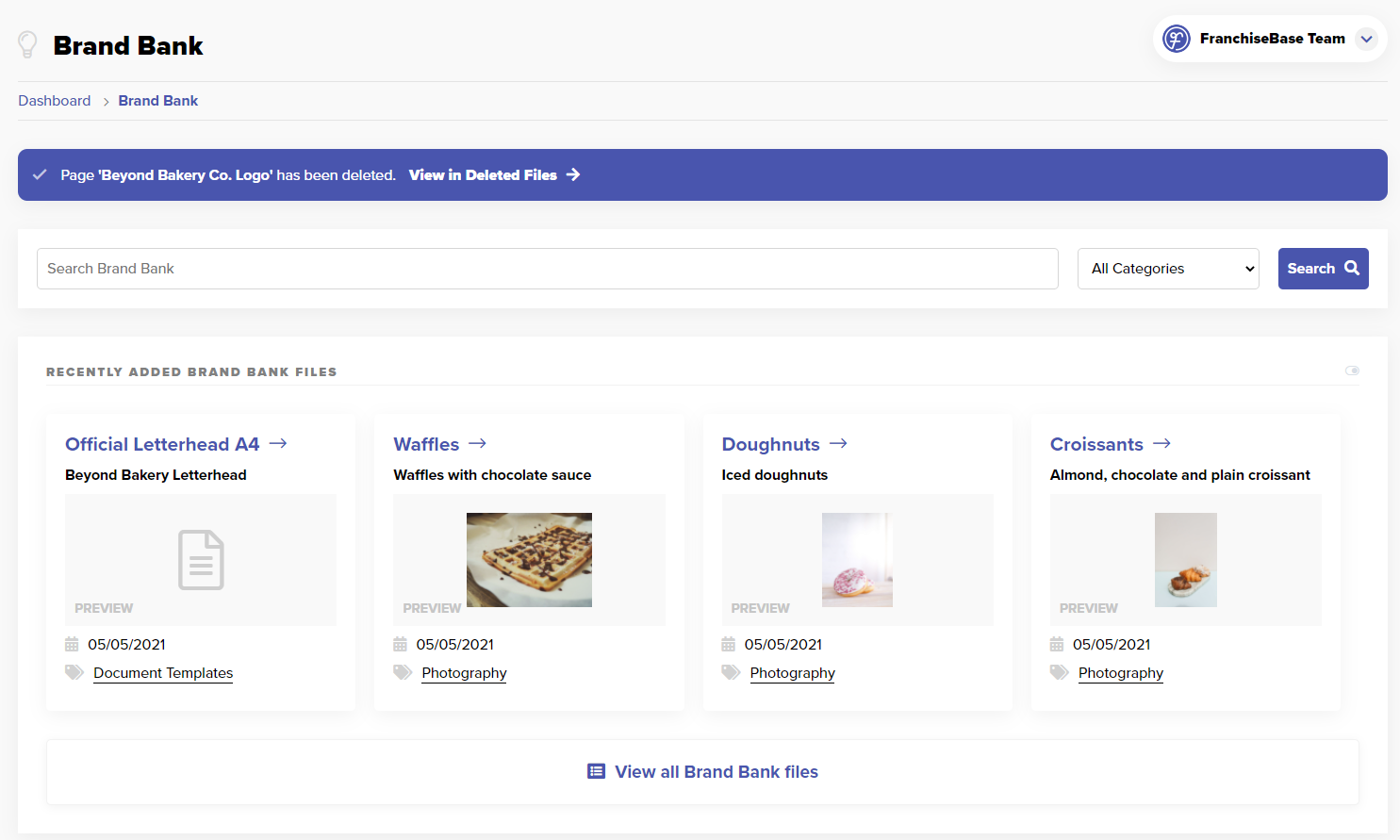Expand the FranchiseBase Team account menu chevron

click(x=1366, y=39)
